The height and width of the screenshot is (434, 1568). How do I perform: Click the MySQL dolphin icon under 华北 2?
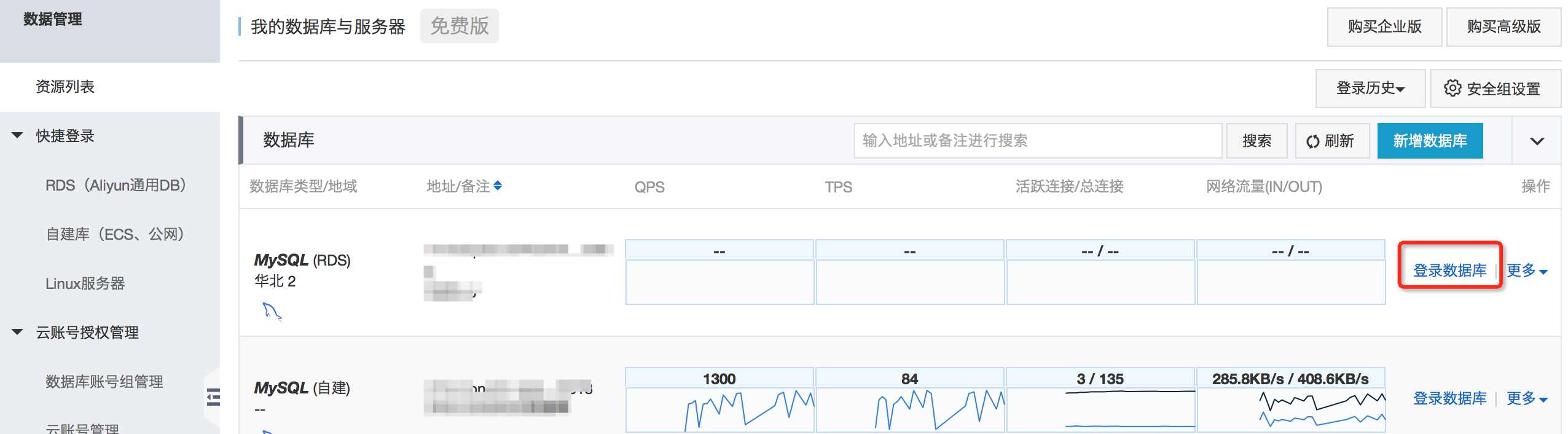click(x=272, y=312)
